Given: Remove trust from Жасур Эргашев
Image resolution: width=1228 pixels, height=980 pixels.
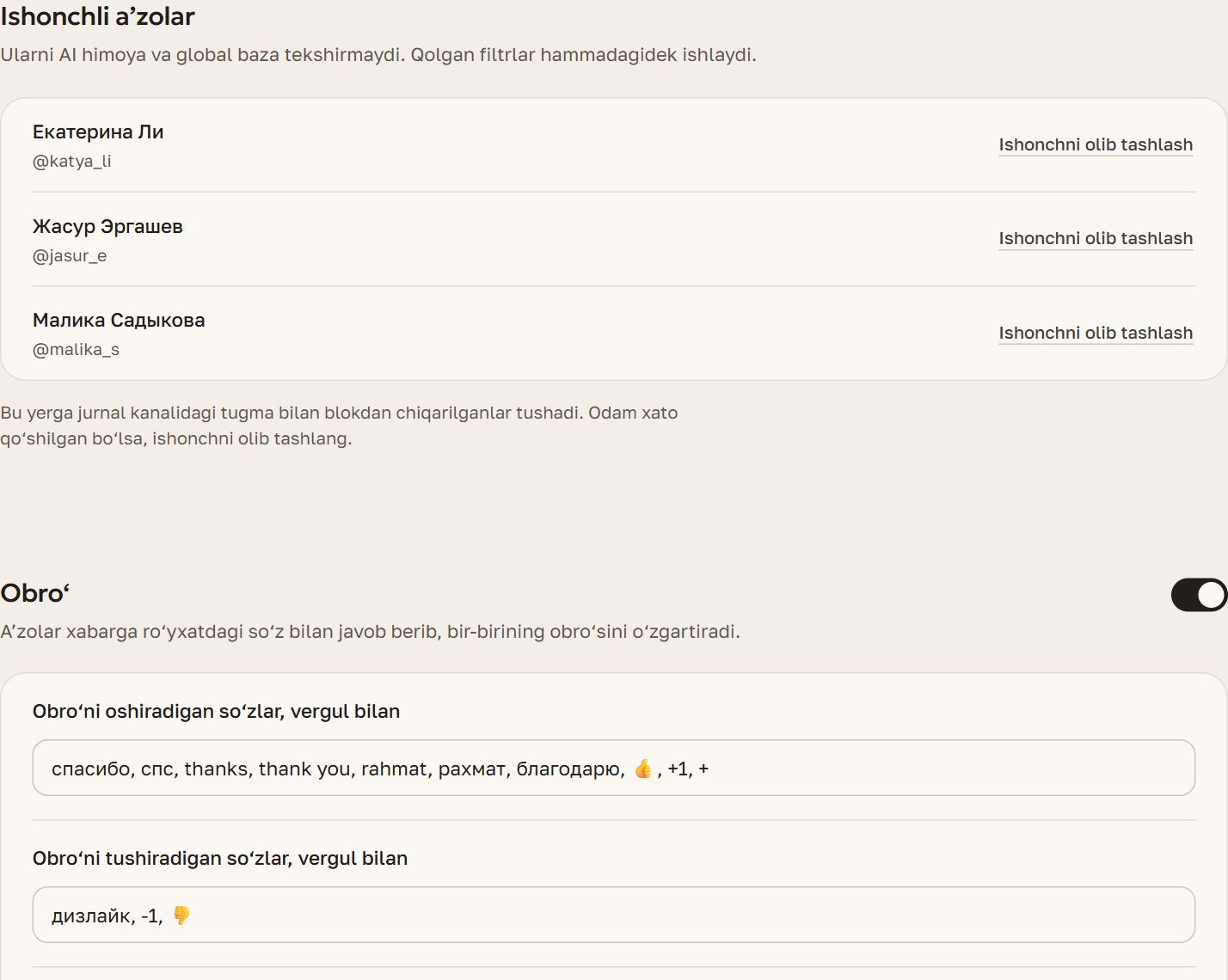Looking at the screenshot, I should pyautogui.click(x=1096, y=238).
